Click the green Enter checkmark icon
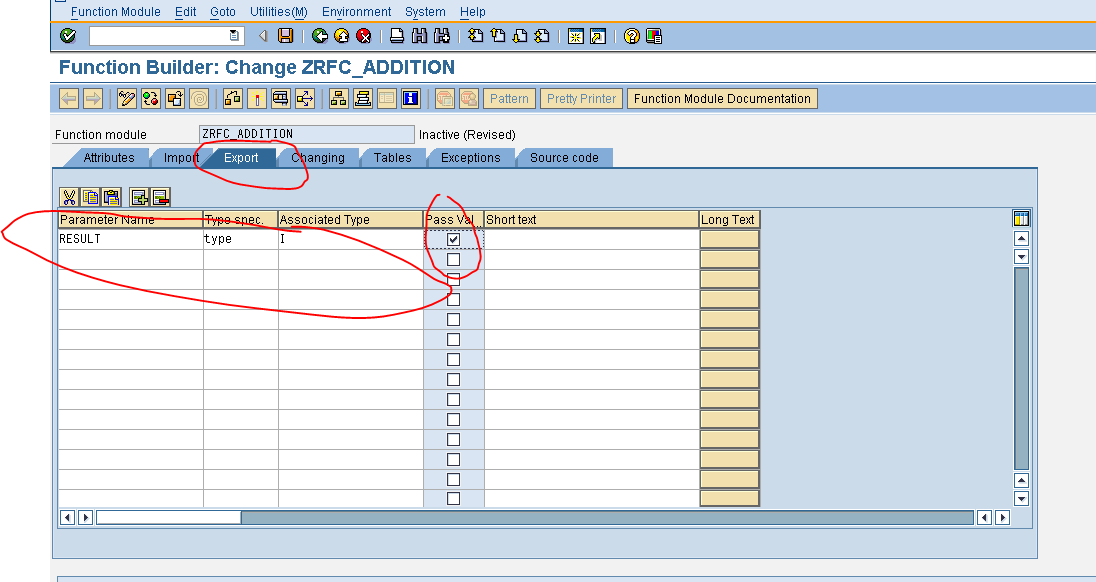 [x=68, y=36]
